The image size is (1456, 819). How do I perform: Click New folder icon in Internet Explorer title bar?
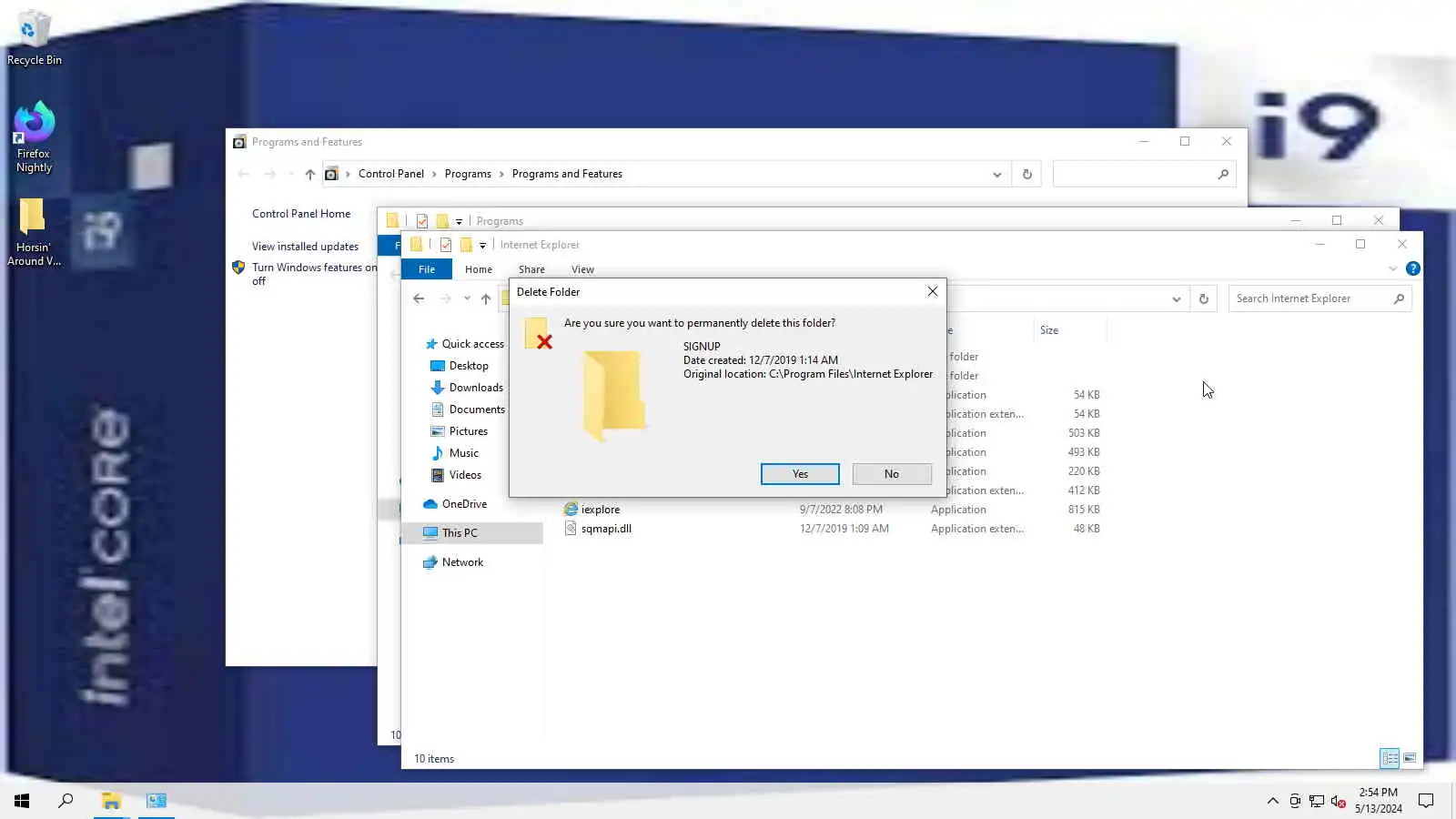(466, 245)
